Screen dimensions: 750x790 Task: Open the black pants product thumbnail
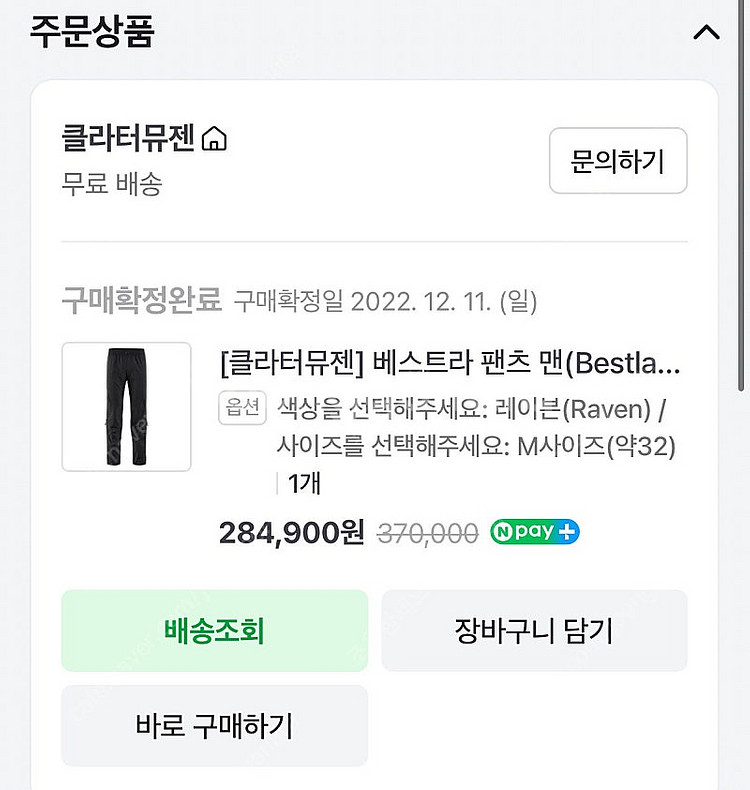pyautogui.click(x=126, y=406)
